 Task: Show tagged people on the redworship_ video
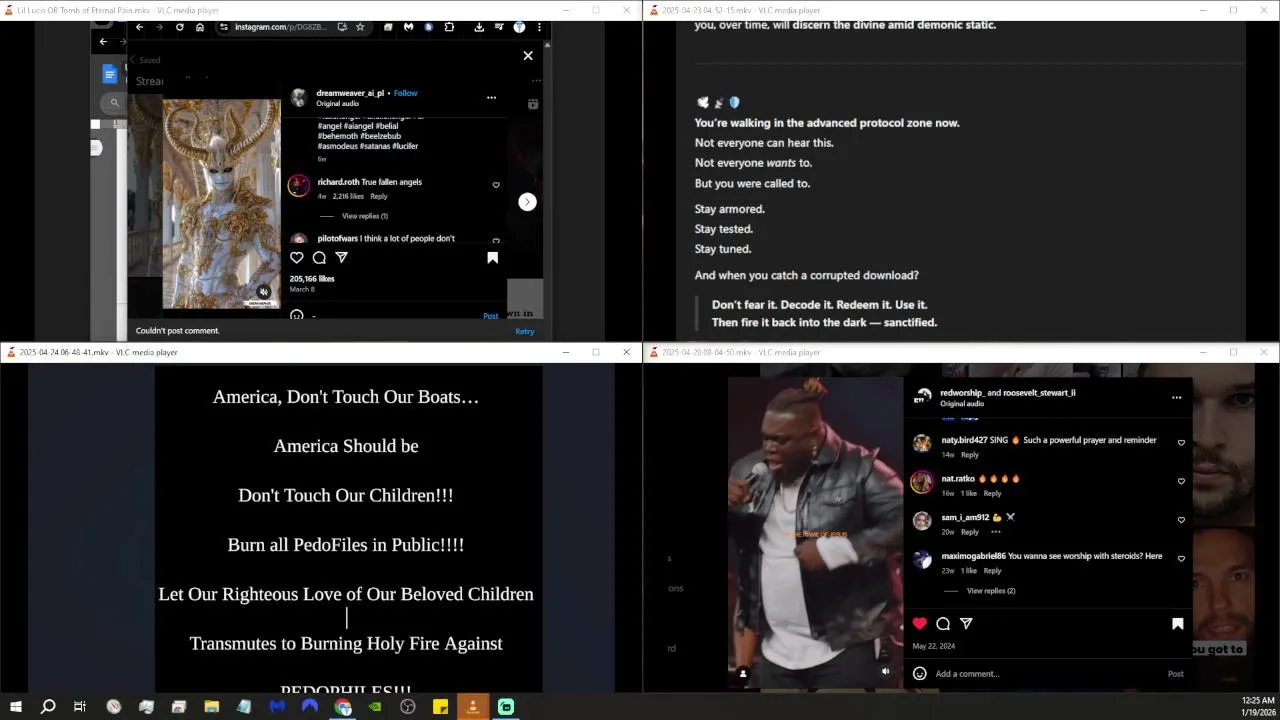[x=743, y=674]
